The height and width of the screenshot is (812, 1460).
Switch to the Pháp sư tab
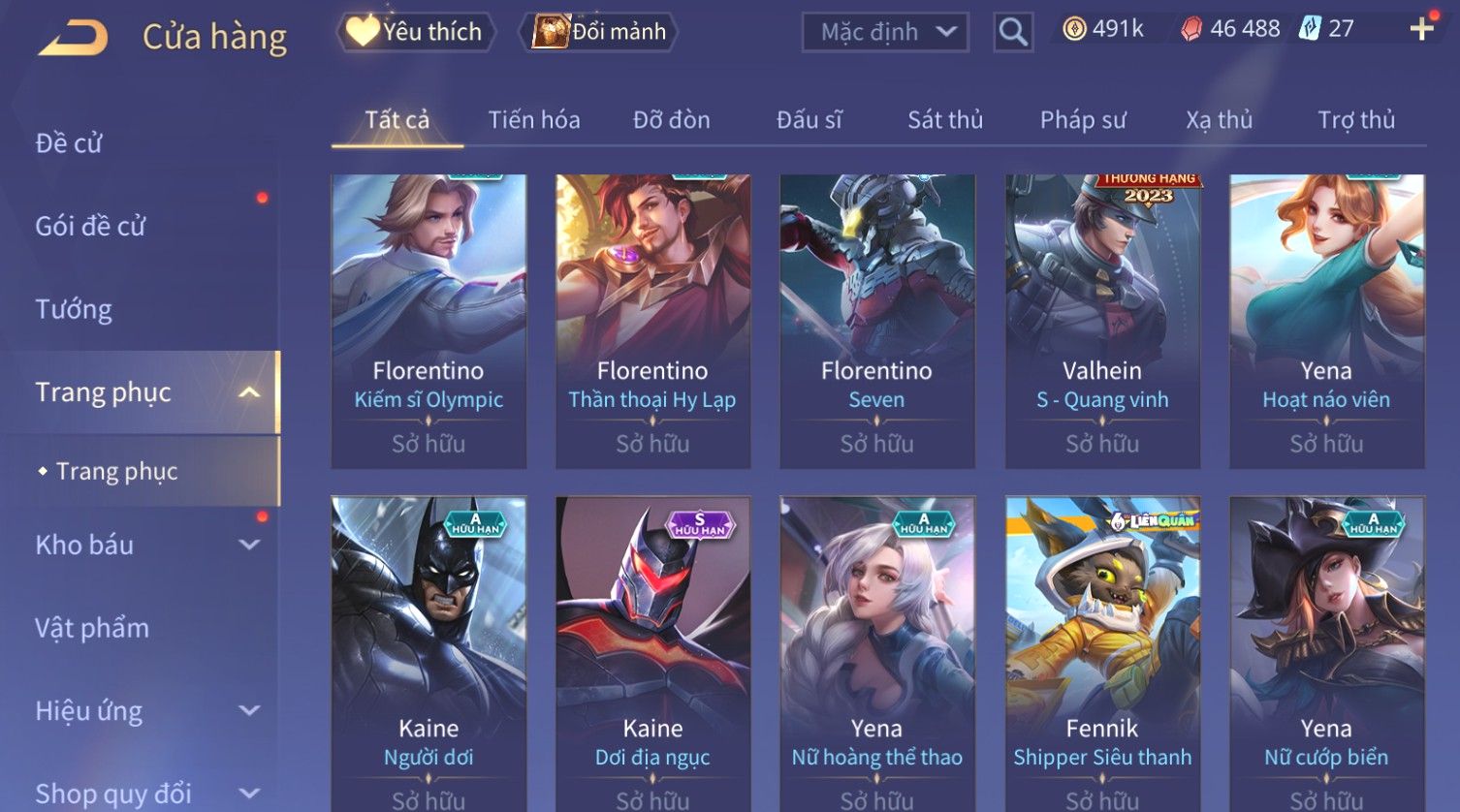pyautogui.click(x=1083, y=120)
